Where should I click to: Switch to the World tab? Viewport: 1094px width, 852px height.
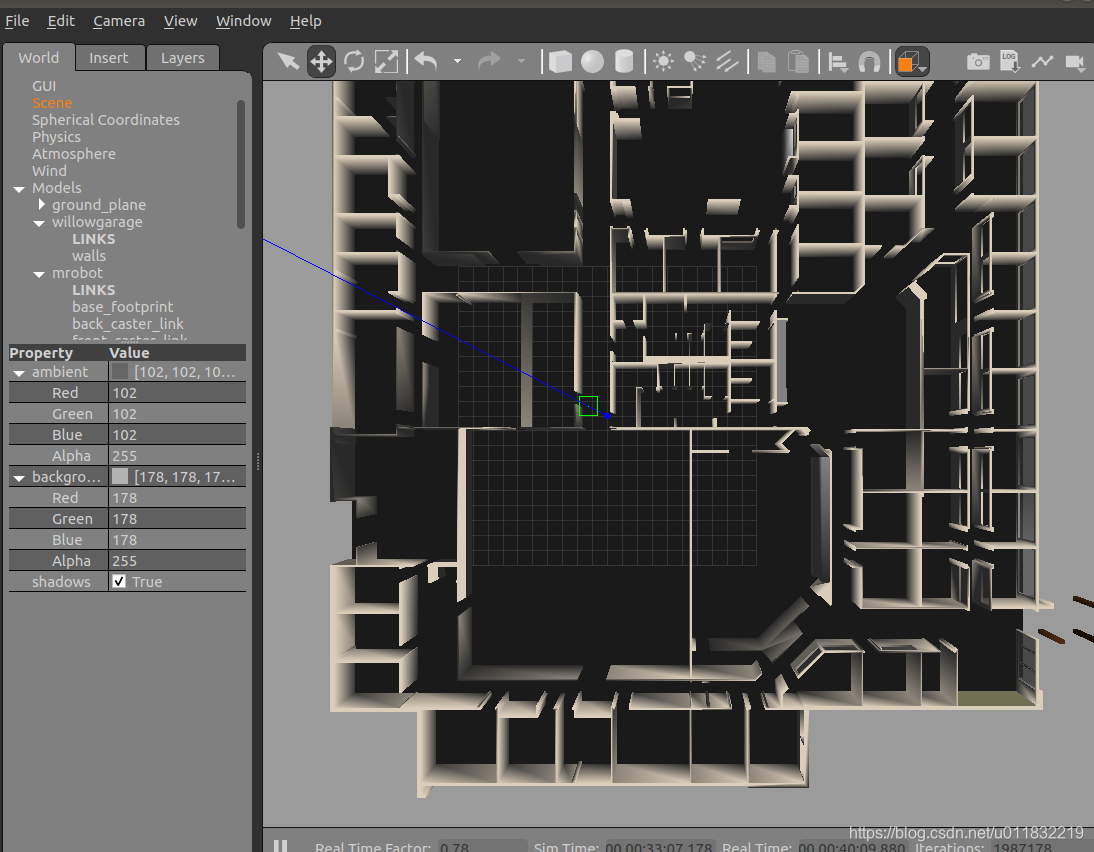click(38, 58)
